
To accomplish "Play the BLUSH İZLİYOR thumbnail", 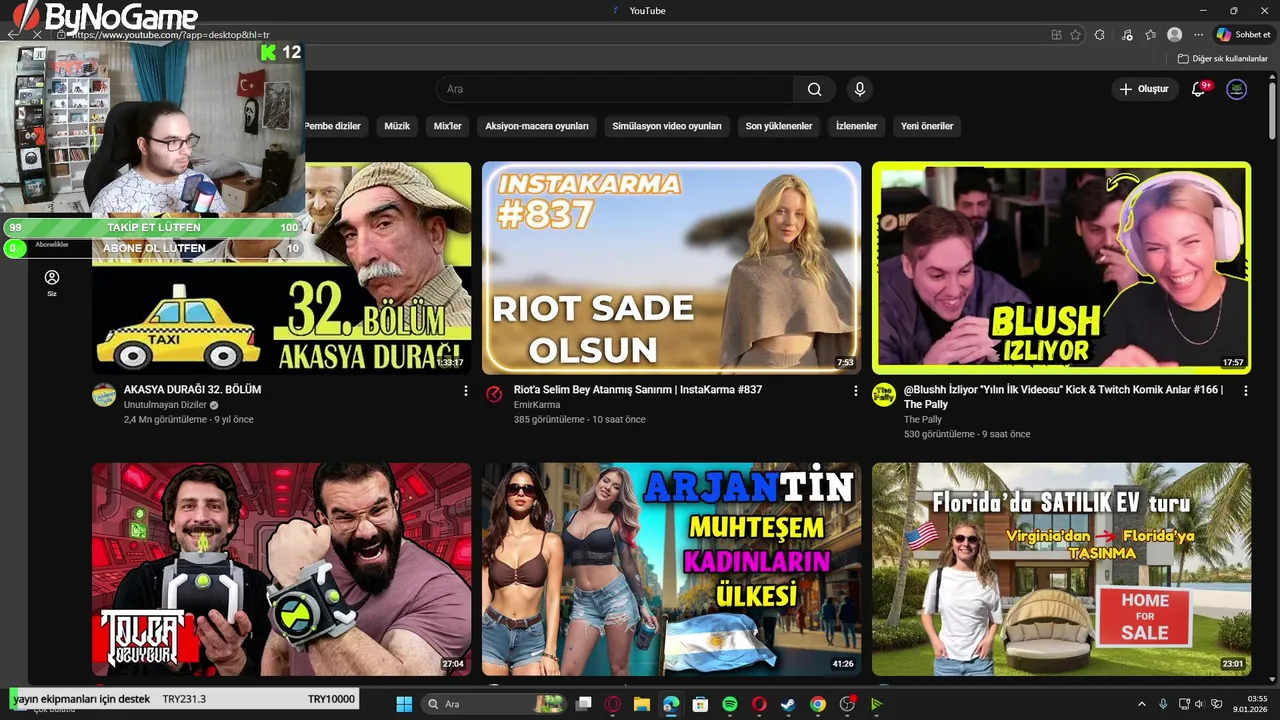I will (x=1062, y=268).
